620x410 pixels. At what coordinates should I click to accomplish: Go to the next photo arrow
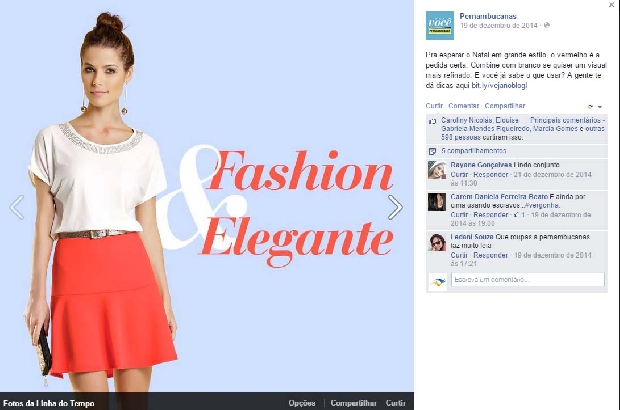tap(395, 207)
